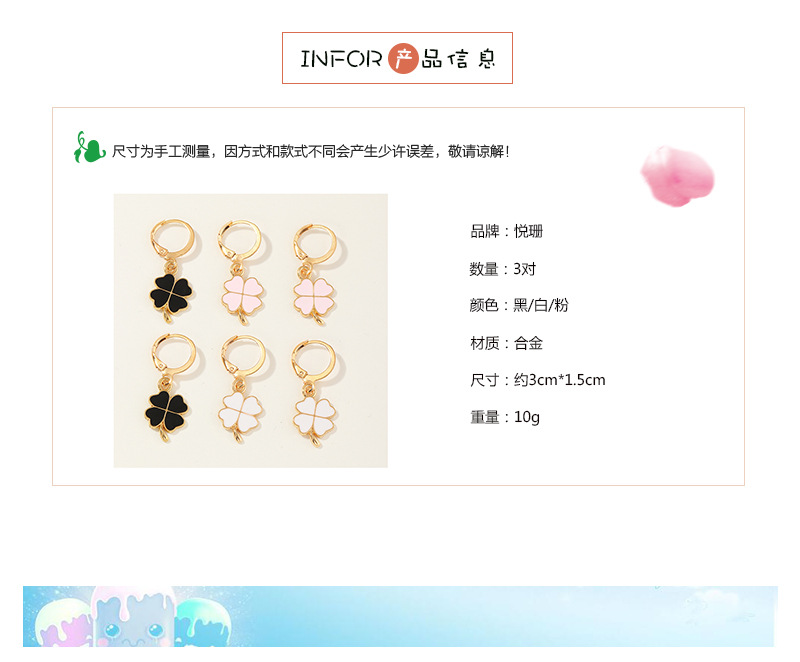Screen dimensions: 800x662
Task: Click the orange 产 circle badge
Action: pyautogui.click(x=403, y=59)
